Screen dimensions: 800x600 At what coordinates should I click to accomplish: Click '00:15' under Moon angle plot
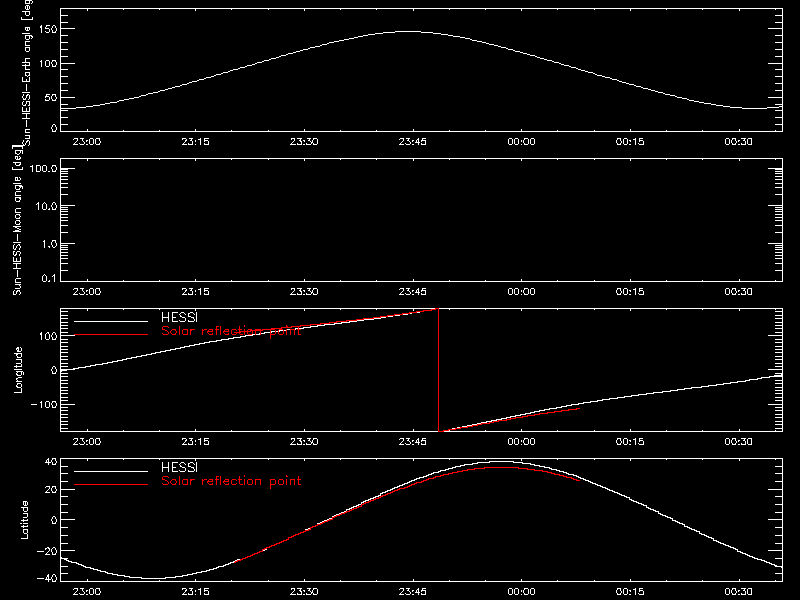pos(630,292)
